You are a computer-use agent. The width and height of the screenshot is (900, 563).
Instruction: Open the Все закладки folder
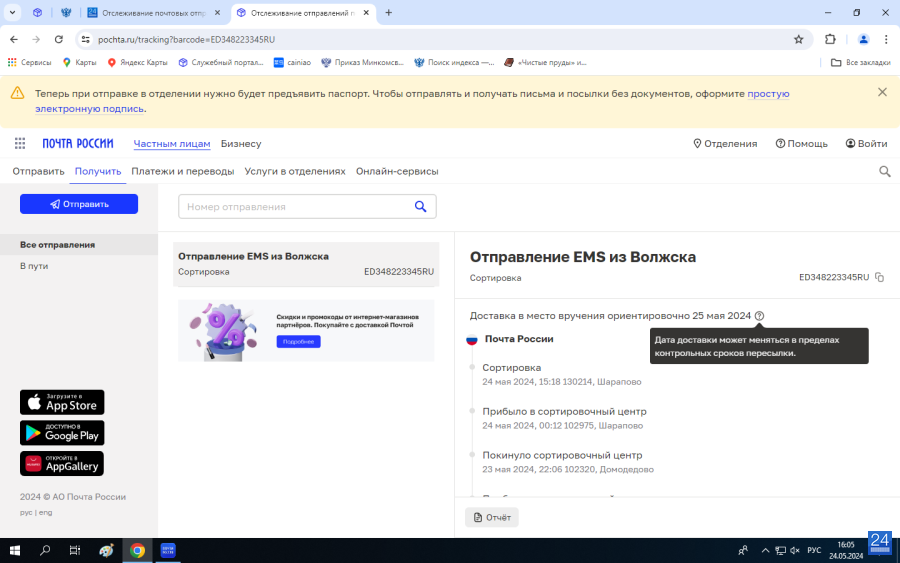861,63
